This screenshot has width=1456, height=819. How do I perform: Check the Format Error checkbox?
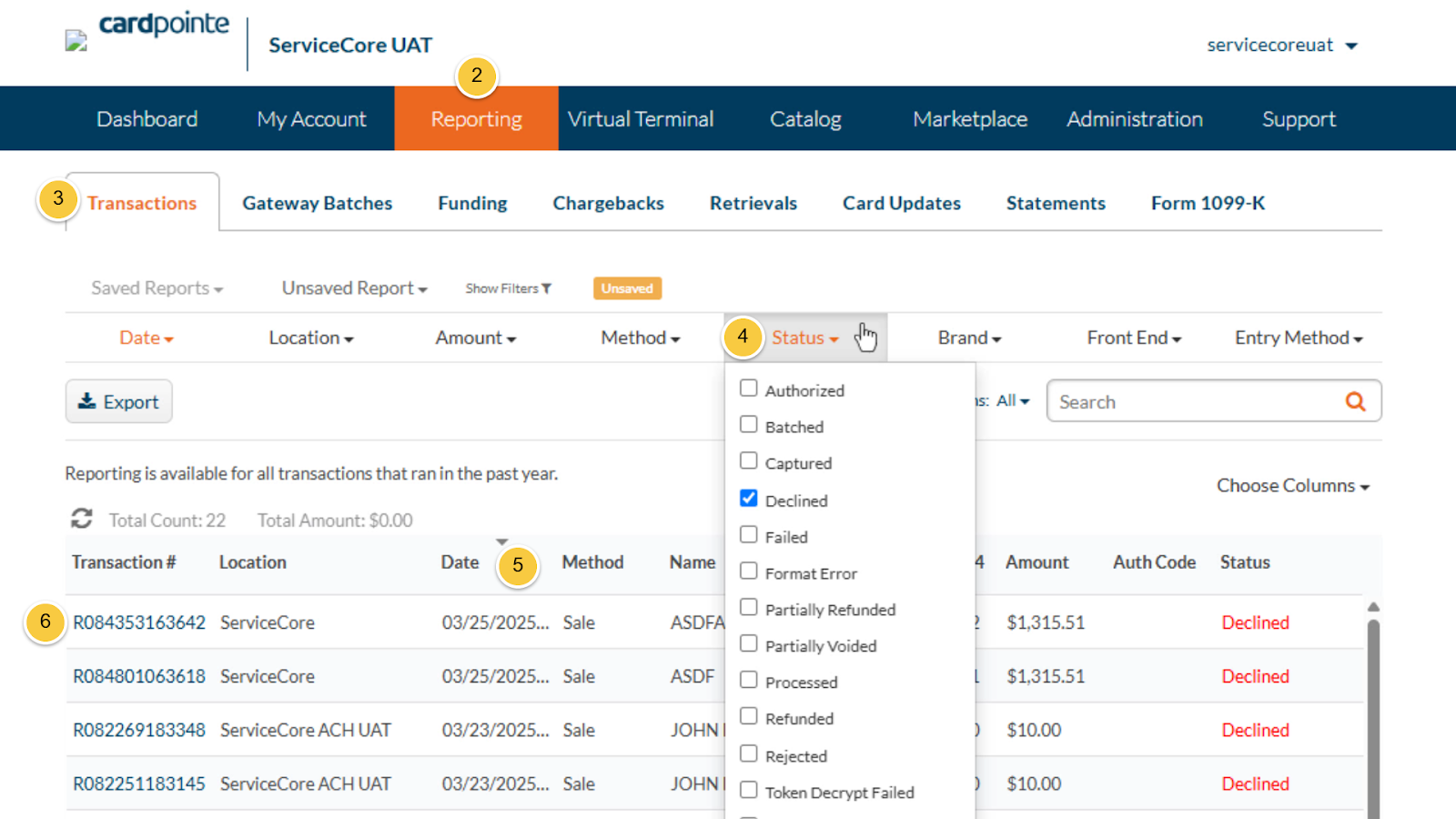pyautogui.click(x=748, y=571)
